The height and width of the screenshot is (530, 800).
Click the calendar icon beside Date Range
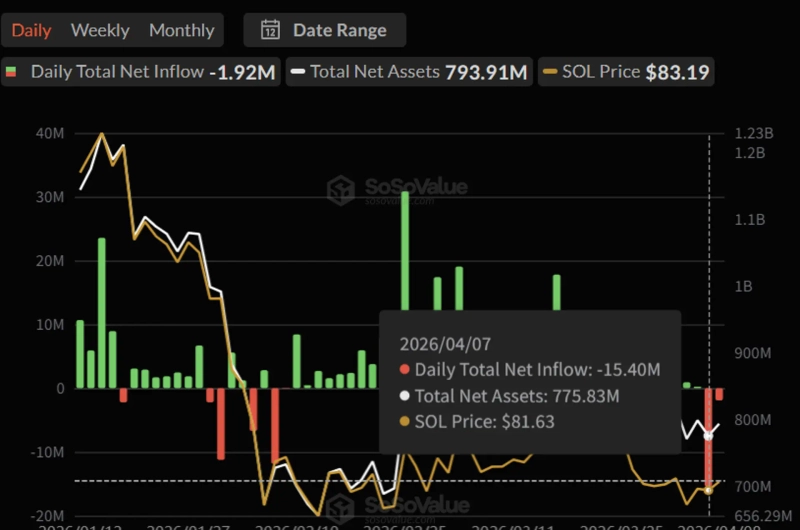(270, 30)
